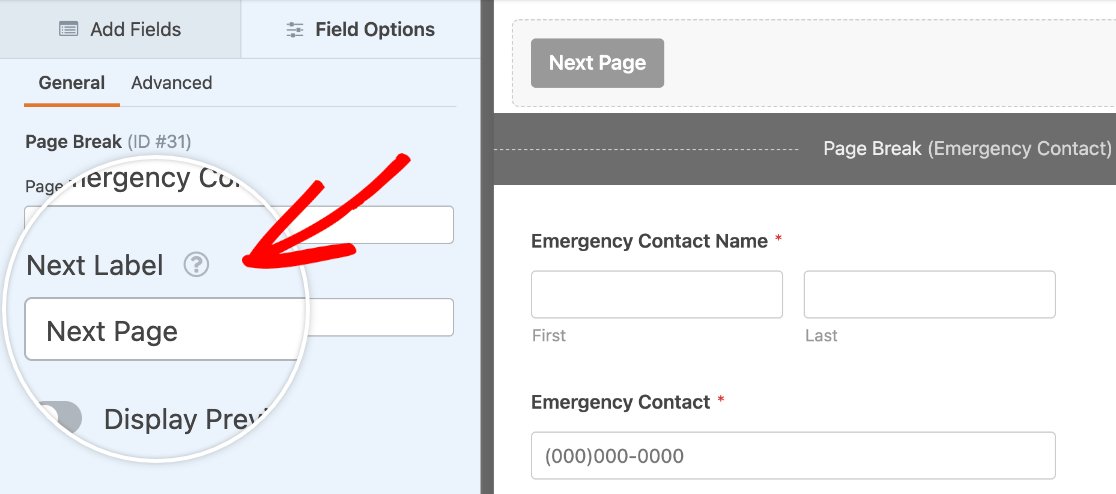
Task: Switch to the Field Options tab
Action: click(x=361, y=29)
